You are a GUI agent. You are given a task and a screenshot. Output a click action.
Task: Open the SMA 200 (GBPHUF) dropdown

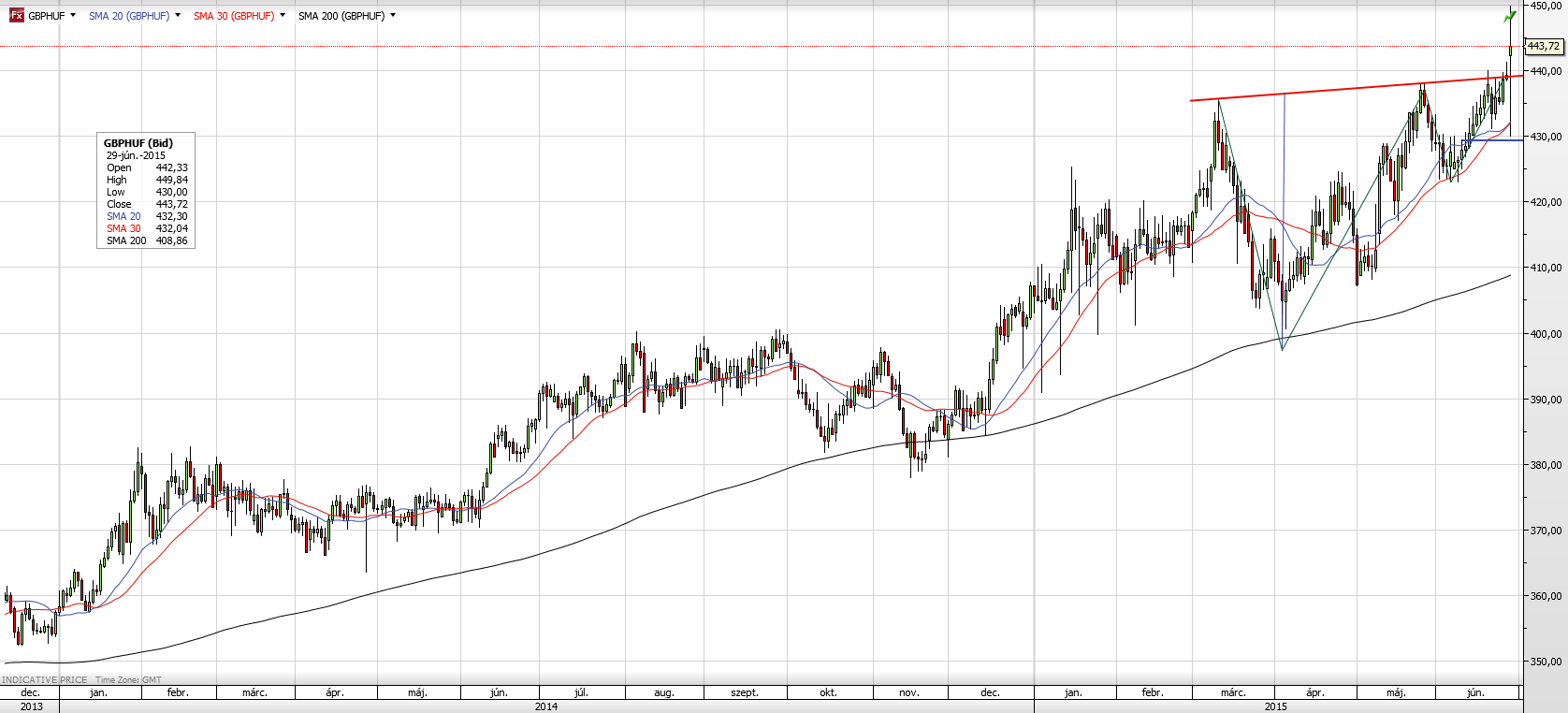click(x=393, y=15)
